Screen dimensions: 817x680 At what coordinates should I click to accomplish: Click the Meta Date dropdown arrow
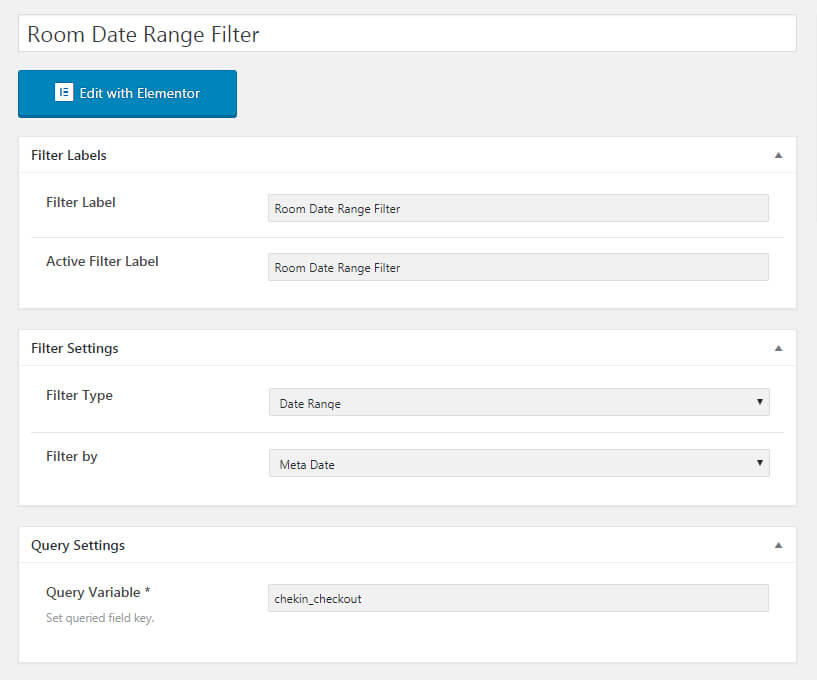760,463
